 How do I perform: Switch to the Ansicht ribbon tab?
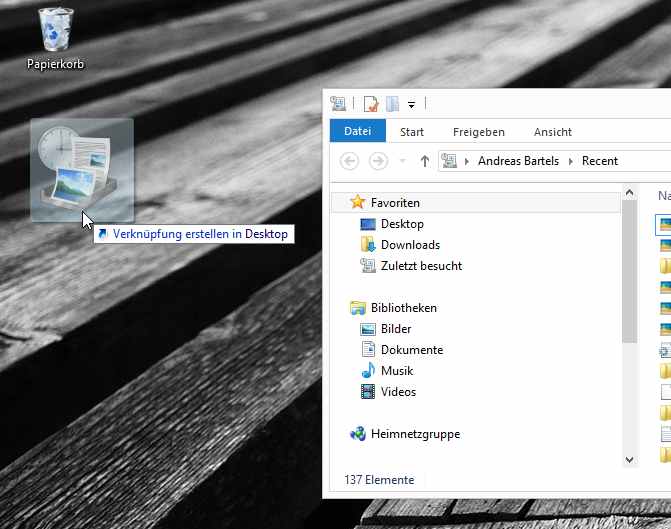(552, 132)
